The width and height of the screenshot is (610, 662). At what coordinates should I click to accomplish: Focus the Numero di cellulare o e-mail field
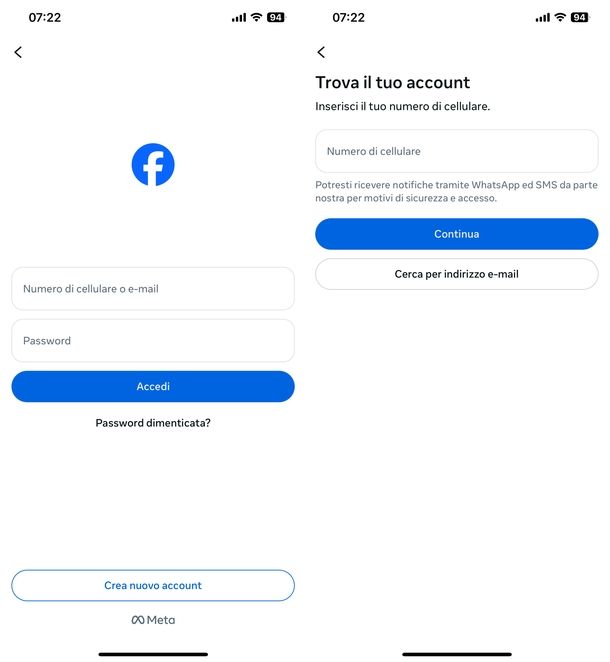click(x=153, y=289)
